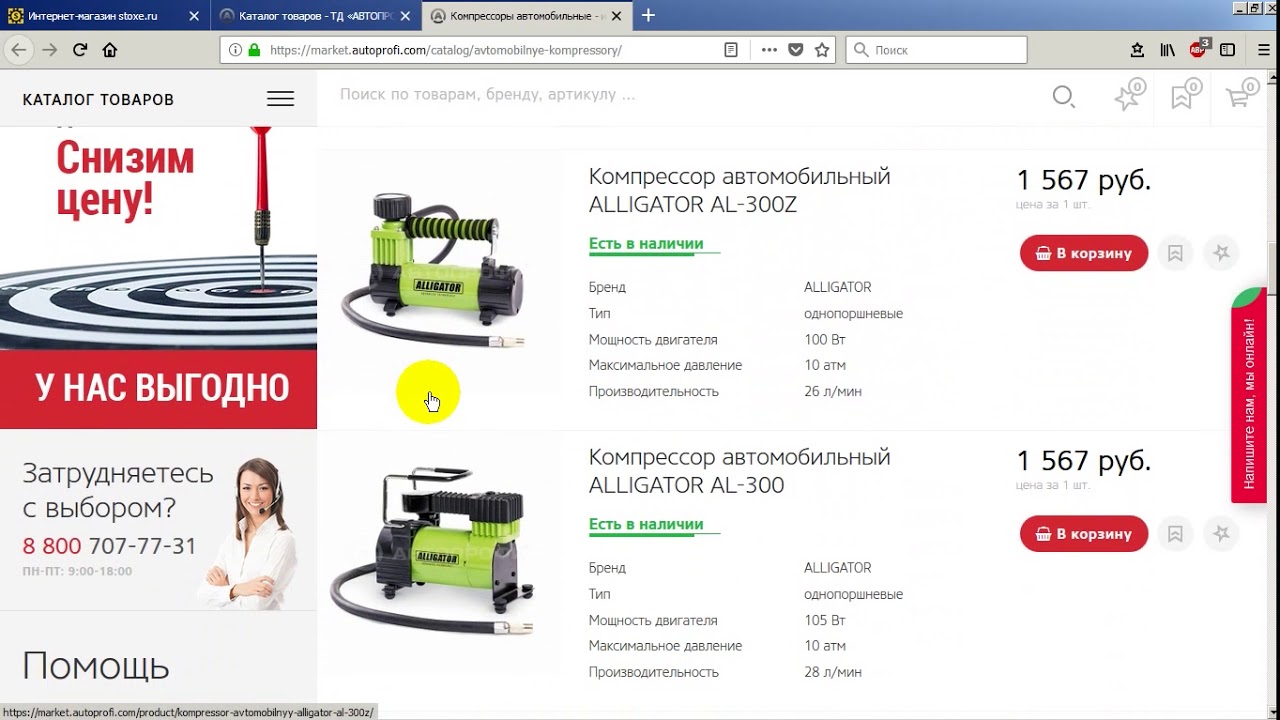Image resolution: width=1280 pixels, height=720 pixels.
Task: Bookmark the ALLIGATOR AL-300 product
Action: pyautogui.click(x=1175, y=534)
